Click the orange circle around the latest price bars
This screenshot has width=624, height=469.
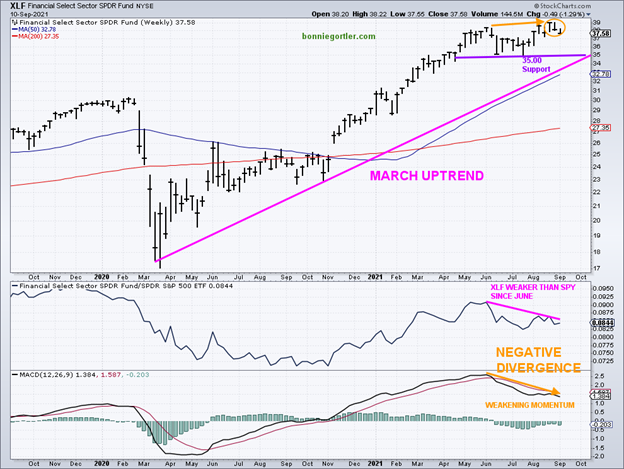point(554,27)
